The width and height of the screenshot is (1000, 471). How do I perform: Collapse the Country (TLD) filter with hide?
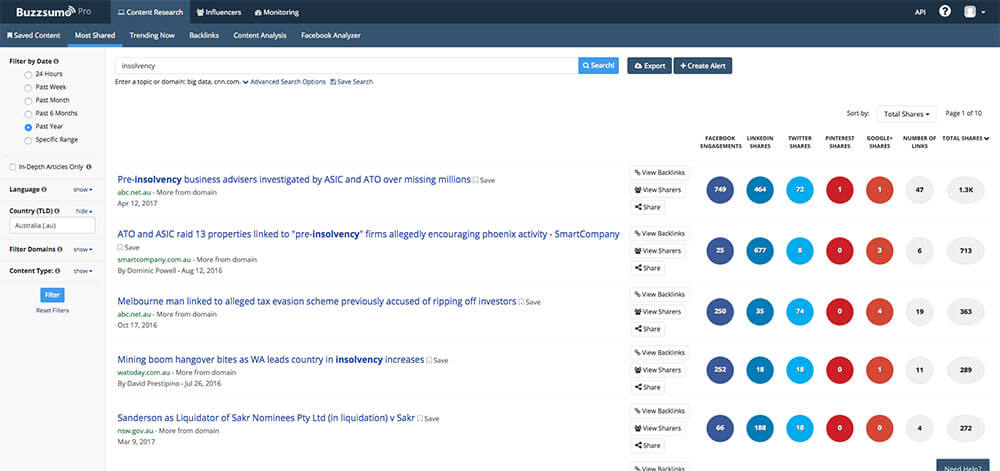pos(84,211)
